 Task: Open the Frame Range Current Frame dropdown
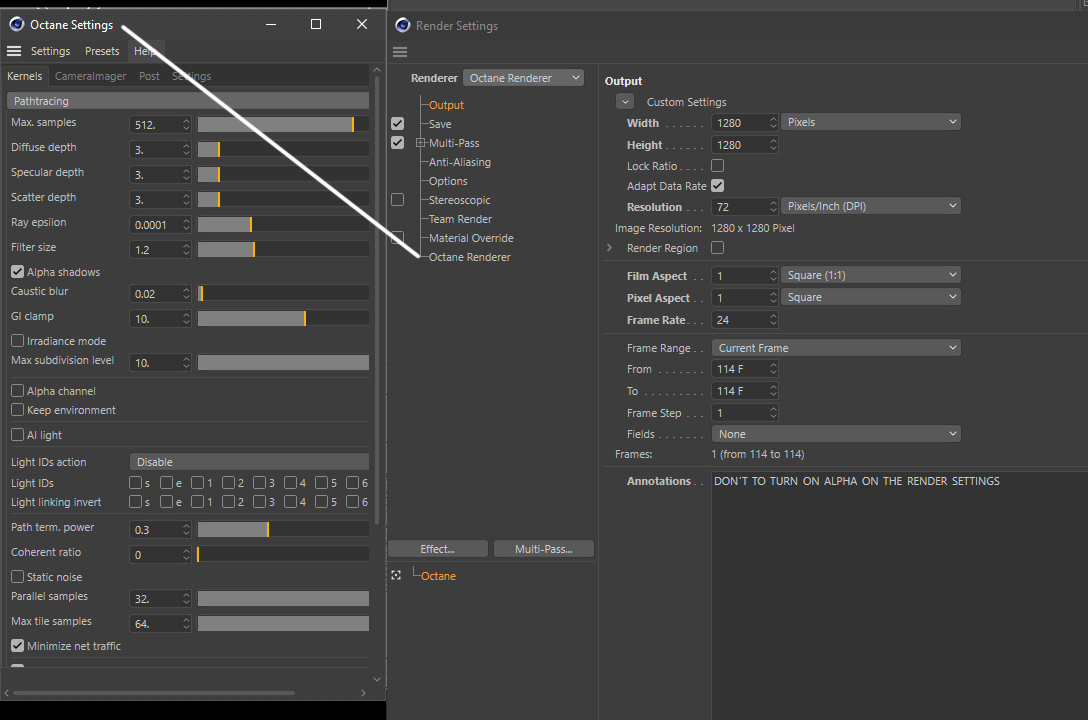tap(836, 348)
